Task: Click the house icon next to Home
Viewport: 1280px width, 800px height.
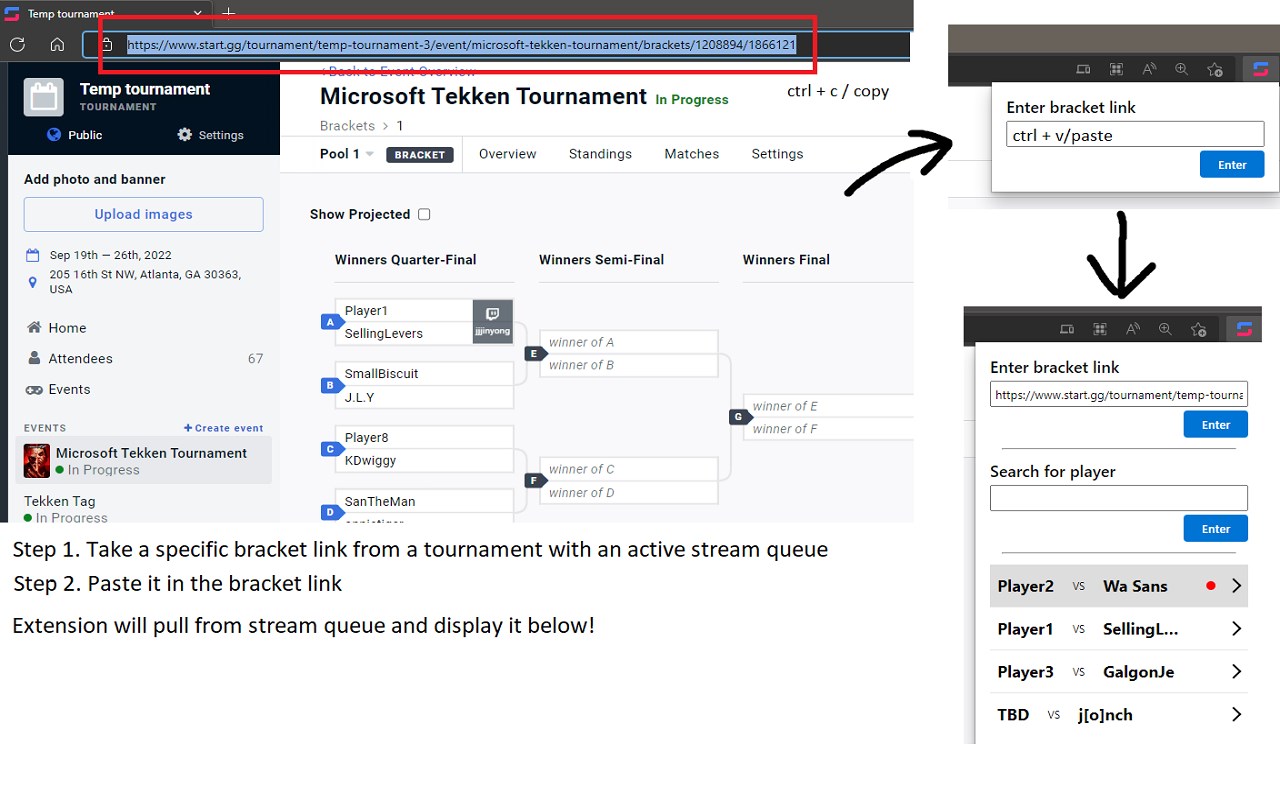Action: click(x=34, y=328)
